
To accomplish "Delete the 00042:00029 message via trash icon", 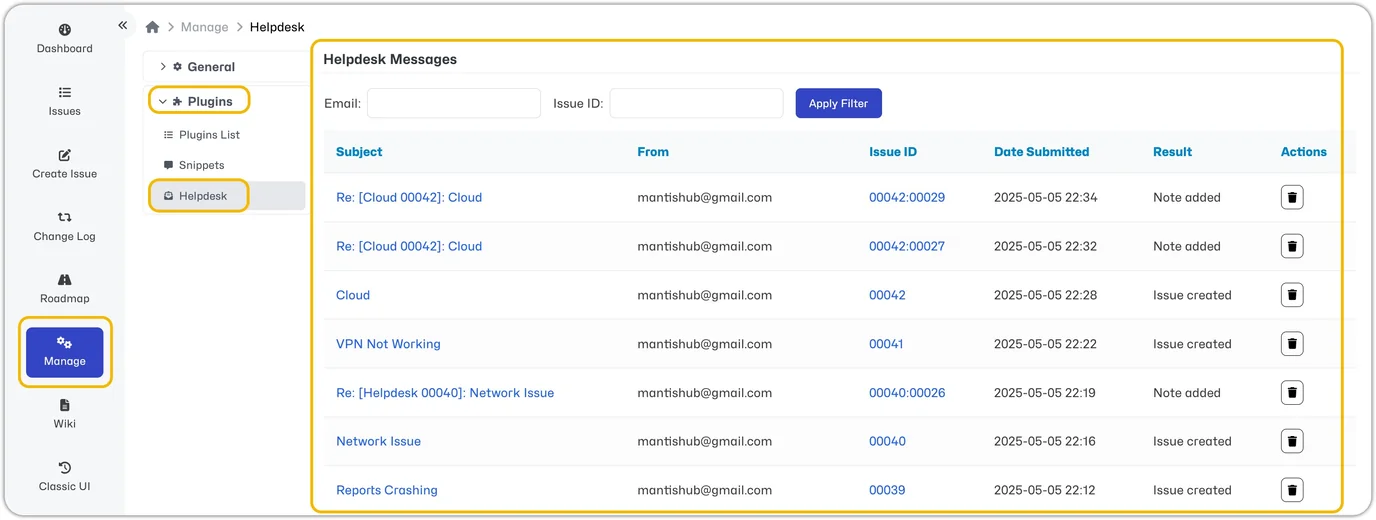I will point(1292,197).
